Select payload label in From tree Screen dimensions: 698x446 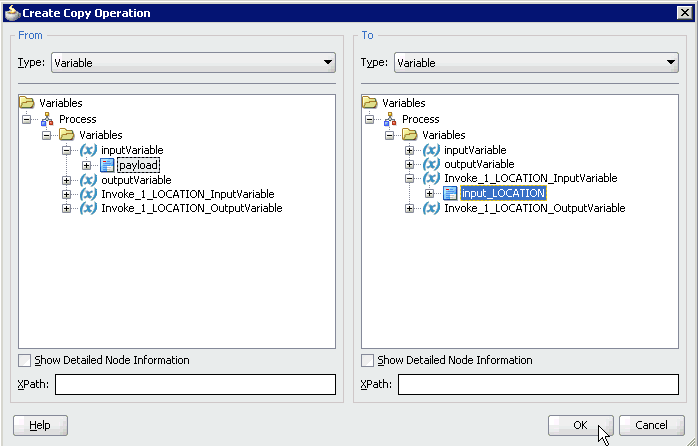[138, 165]
